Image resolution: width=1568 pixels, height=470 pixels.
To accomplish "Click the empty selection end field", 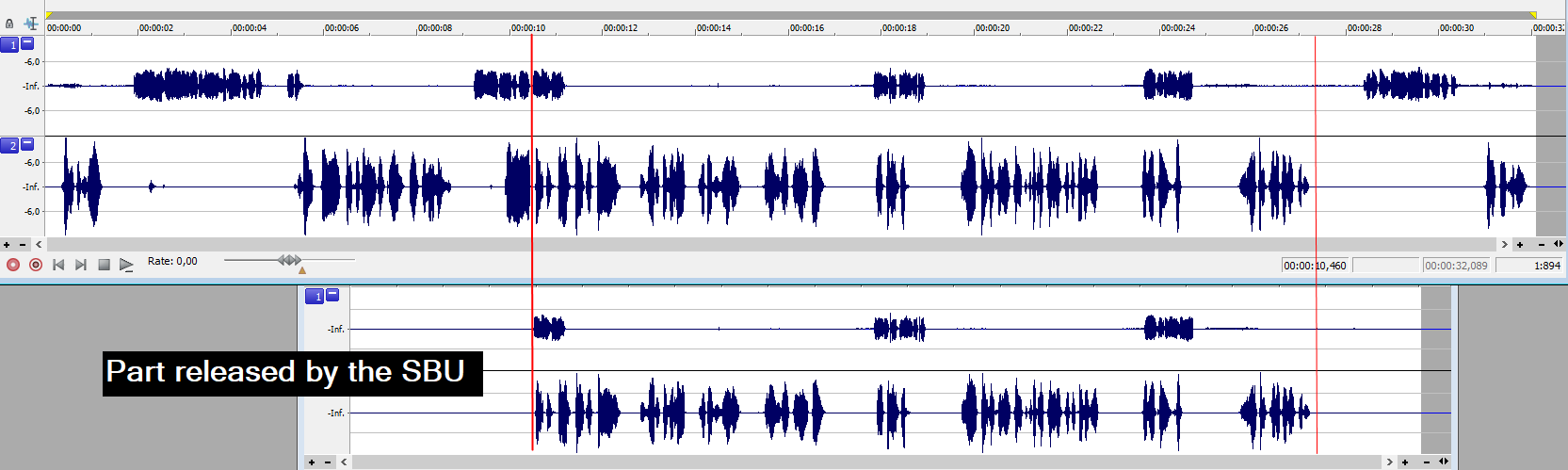I will (1385, 266).
